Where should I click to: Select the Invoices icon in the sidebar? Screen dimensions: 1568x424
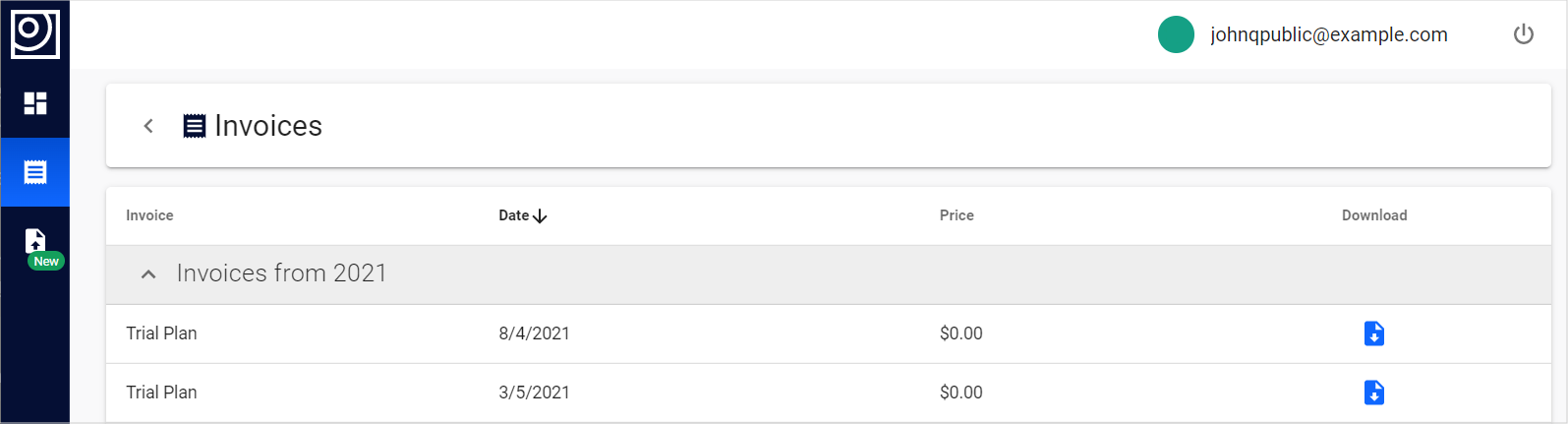coord(35,172)
